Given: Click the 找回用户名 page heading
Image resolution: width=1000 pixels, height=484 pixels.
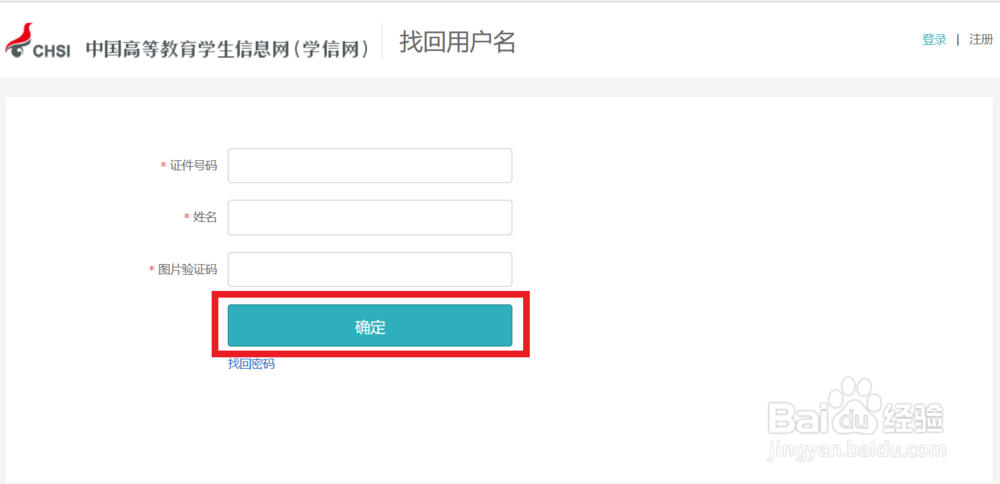Looking at the screenshot, I should (x=457, y=42).
